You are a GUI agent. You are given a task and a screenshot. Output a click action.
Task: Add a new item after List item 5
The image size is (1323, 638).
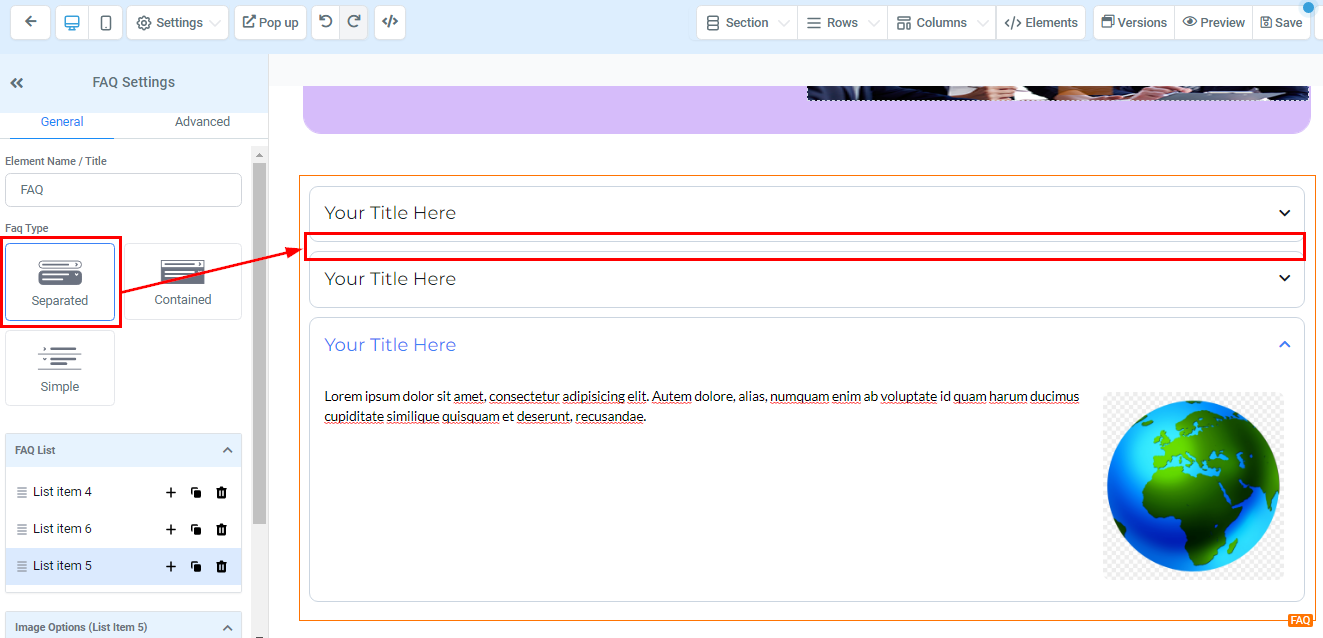click(x=170, y=566)
